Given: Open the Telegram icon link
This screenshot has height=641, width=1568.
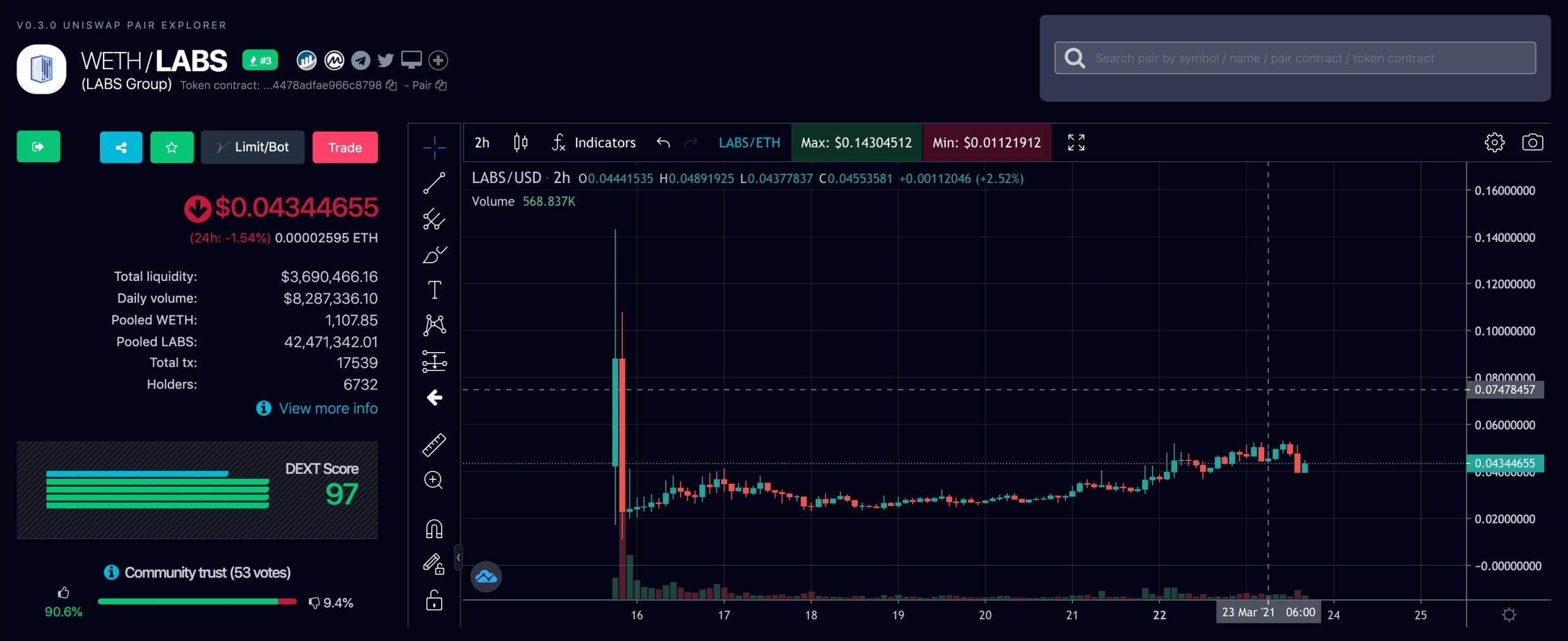Looking at the screenshot, I should [x=361, y=60].
